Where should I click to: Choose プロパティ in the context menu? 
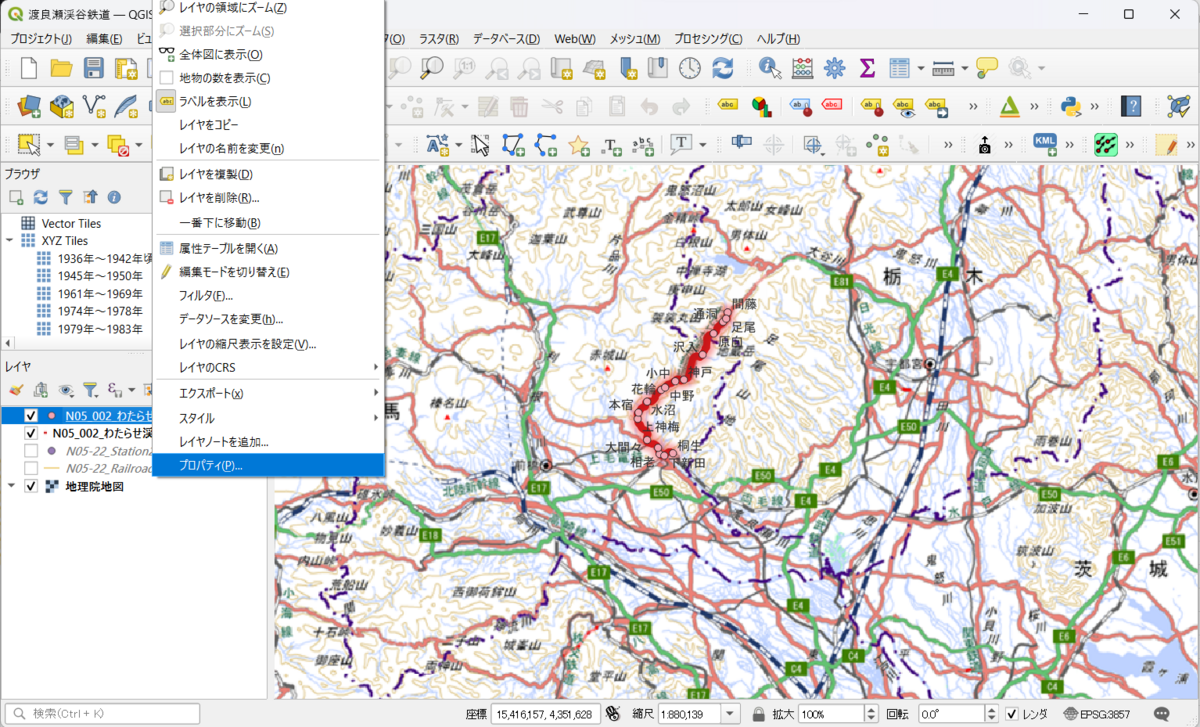click(x=267, y=465)
